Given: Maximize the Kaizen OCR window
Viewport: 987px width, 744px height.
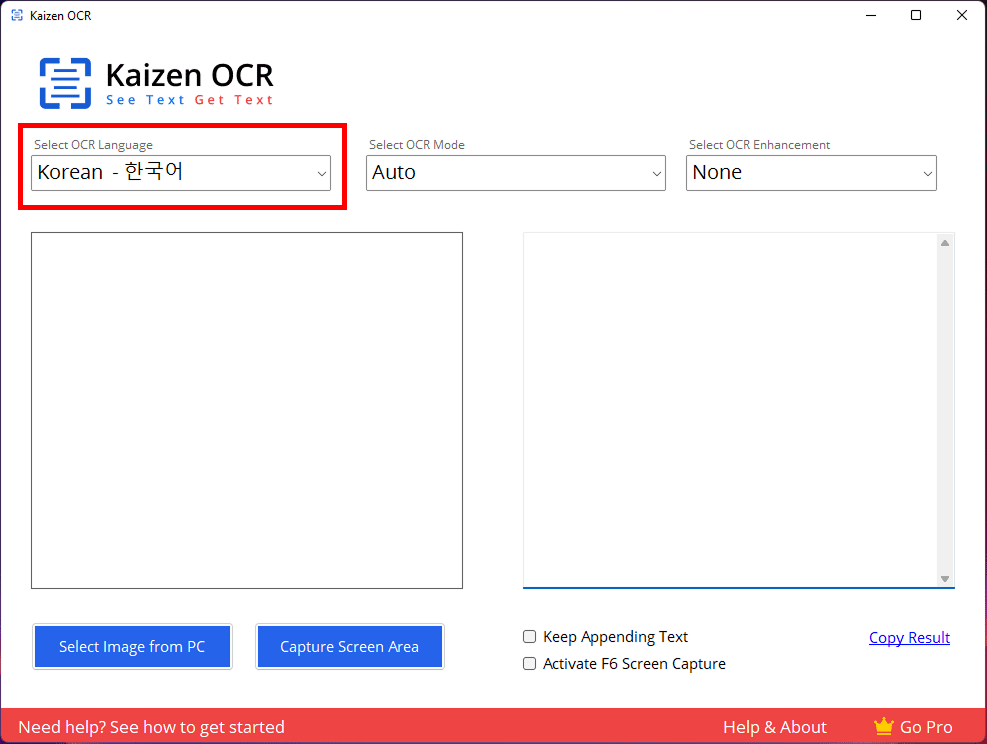Looking at the screenshot, I should tap(915, 16).
